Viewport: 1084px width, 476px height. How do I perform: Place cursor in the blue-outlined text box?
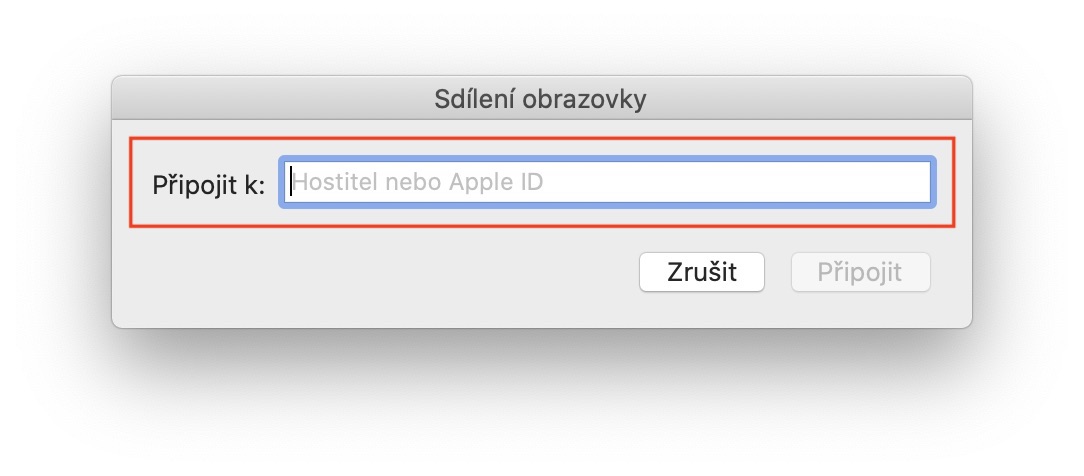[608, 183]
